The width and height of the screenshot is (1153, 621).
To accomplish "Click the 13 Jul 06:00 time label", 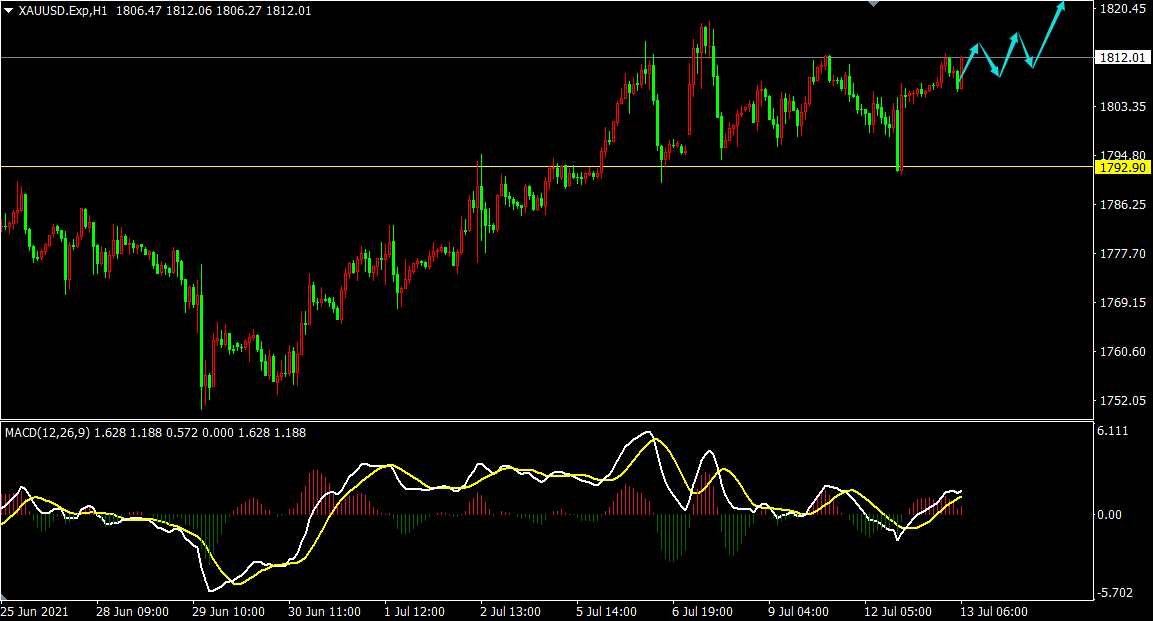I will click(x=993, y=611).
